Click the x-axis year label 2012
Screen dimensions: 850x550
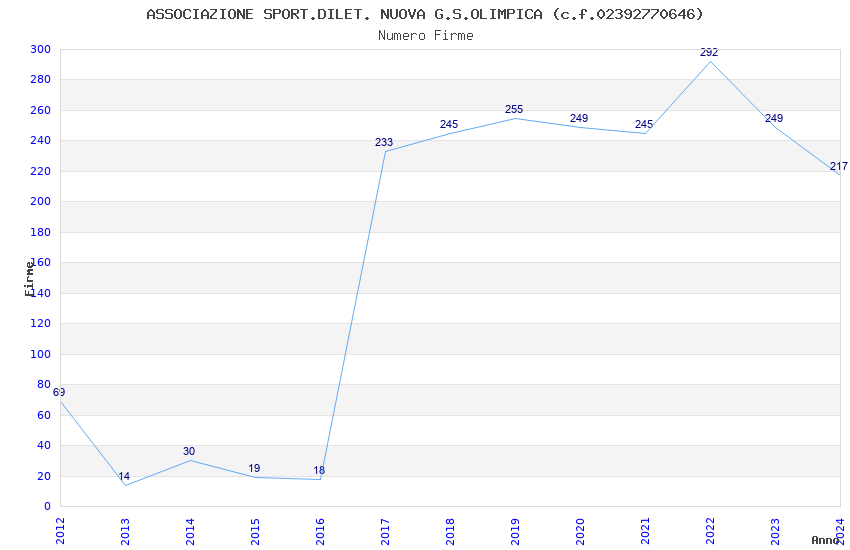pos(60,531)
